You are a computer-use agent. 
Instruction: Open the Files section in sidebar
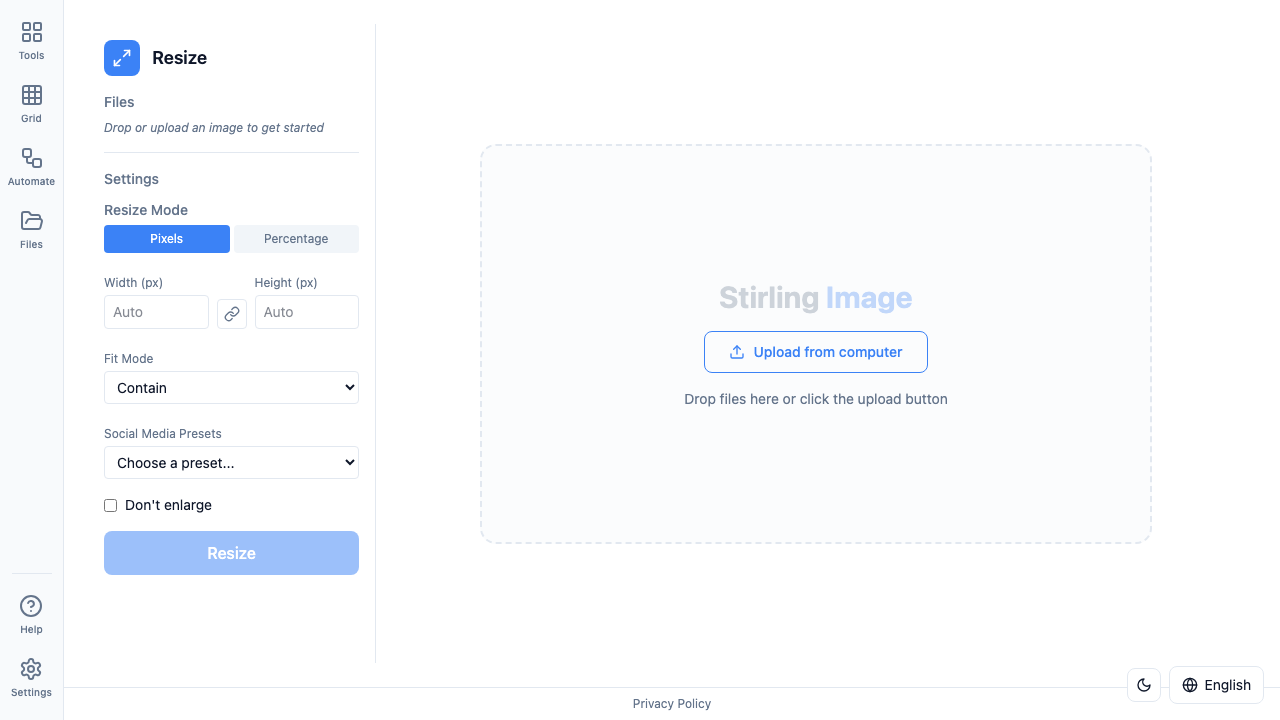point(32,230)
